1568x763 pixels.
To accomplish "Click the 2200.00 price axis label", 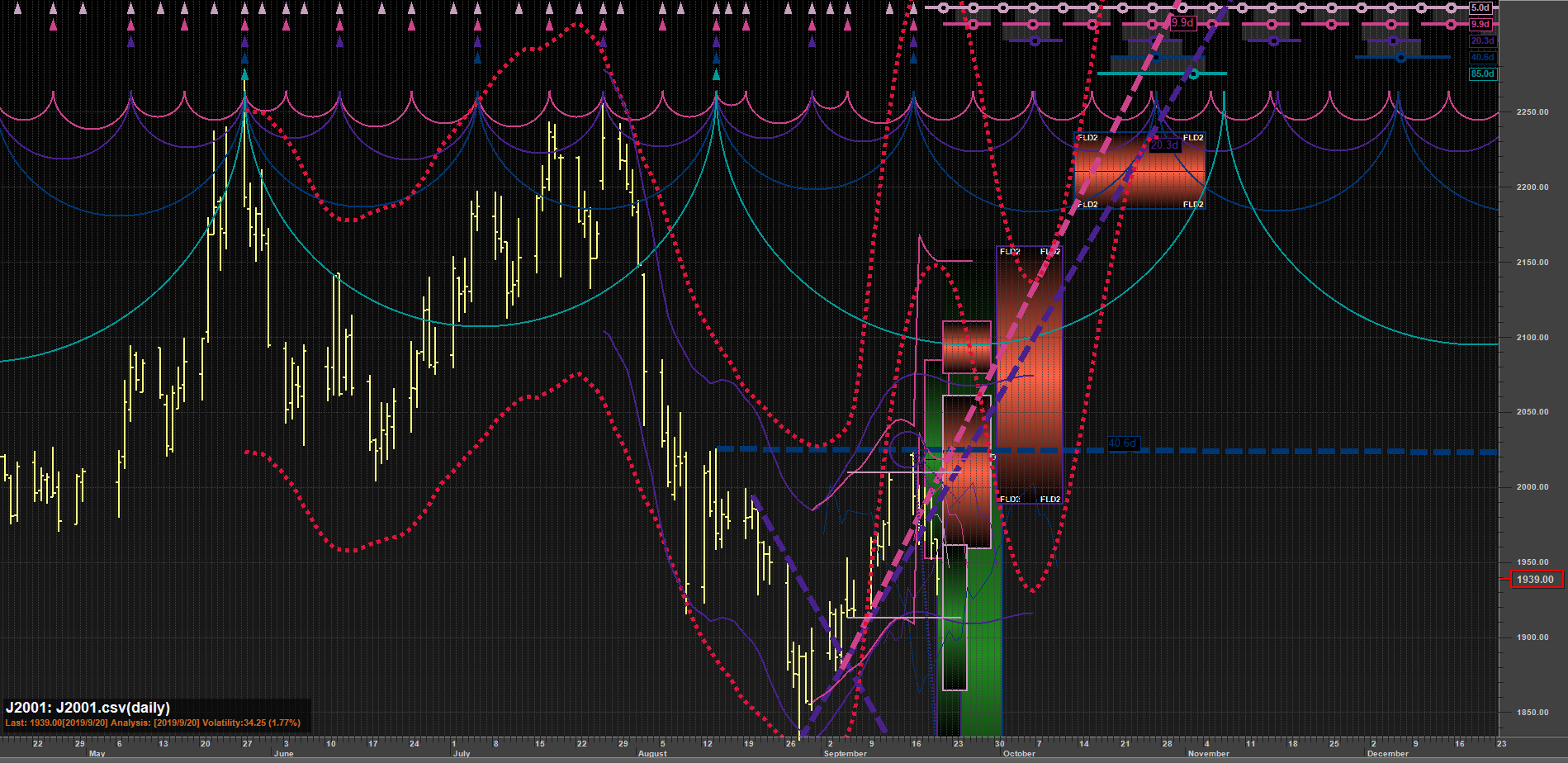I will 1532,187.
